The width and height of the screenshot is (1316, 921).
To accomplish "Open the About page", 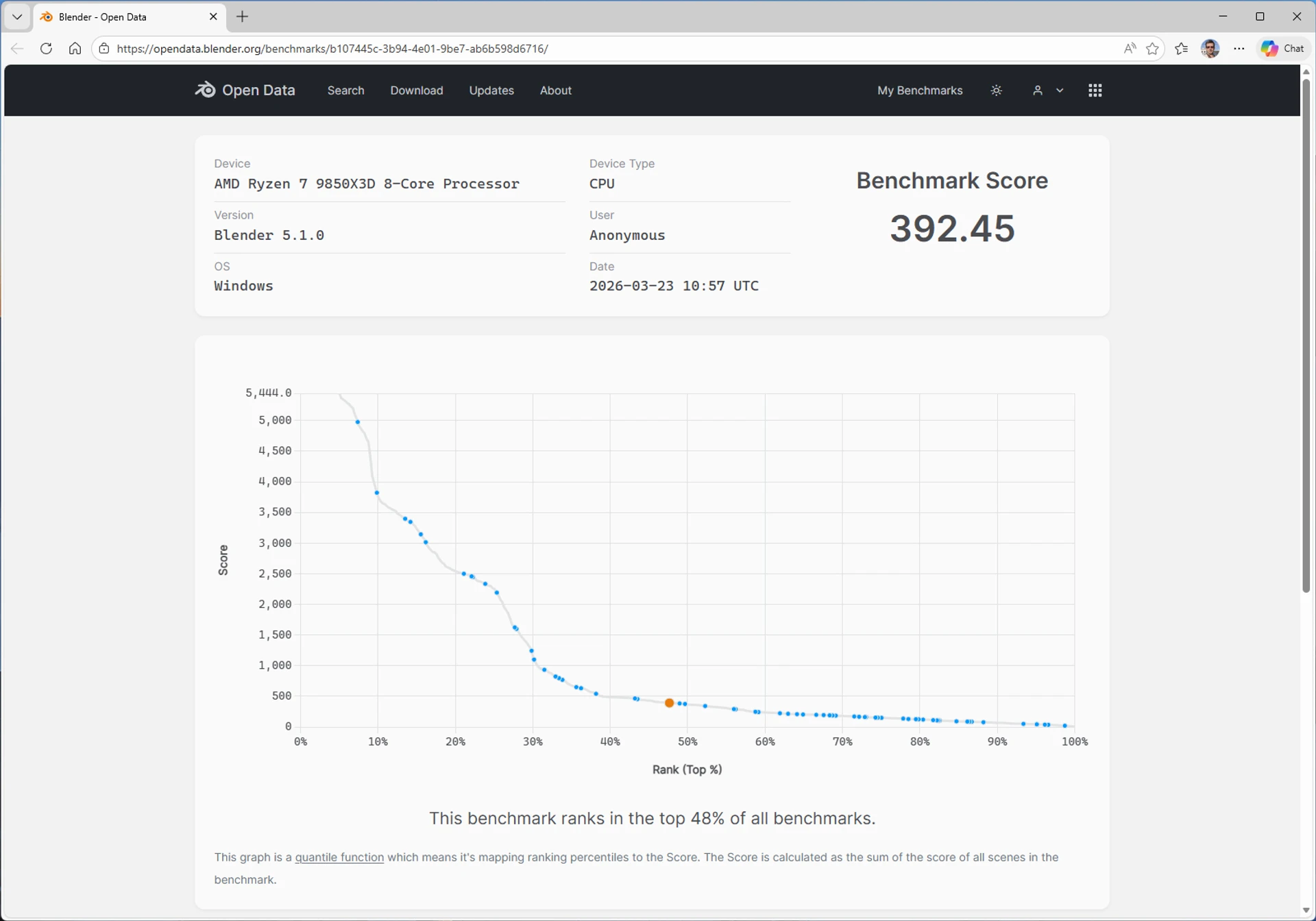I will (555, 90).
